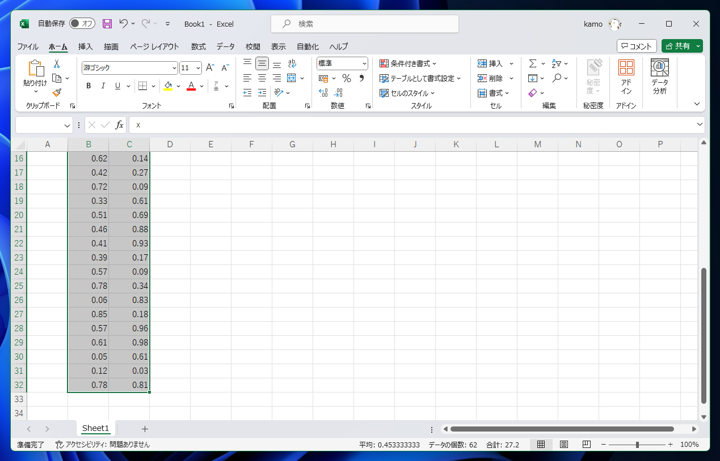The height and width of the screenshot is (461, 720).
Task: Click the Comments button
Action: [x=636, y=46]
